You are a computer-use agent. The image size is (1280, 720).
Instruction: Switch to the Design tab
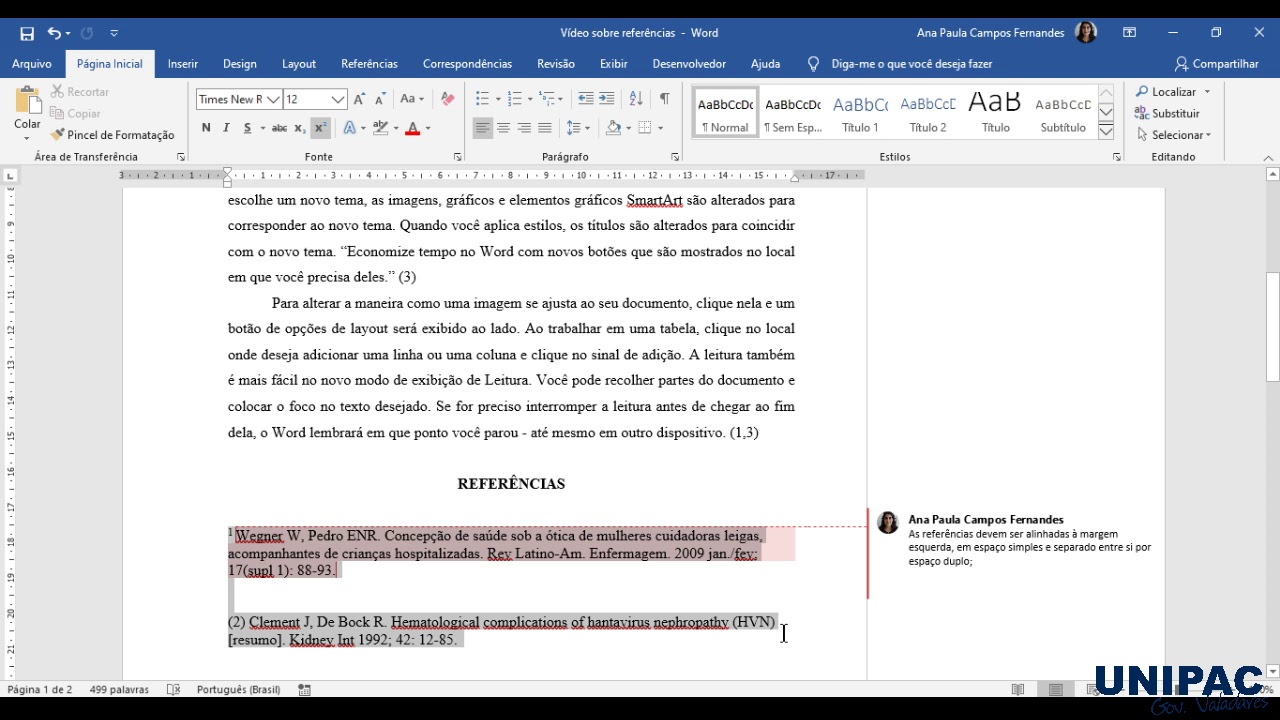pos(240,64)
